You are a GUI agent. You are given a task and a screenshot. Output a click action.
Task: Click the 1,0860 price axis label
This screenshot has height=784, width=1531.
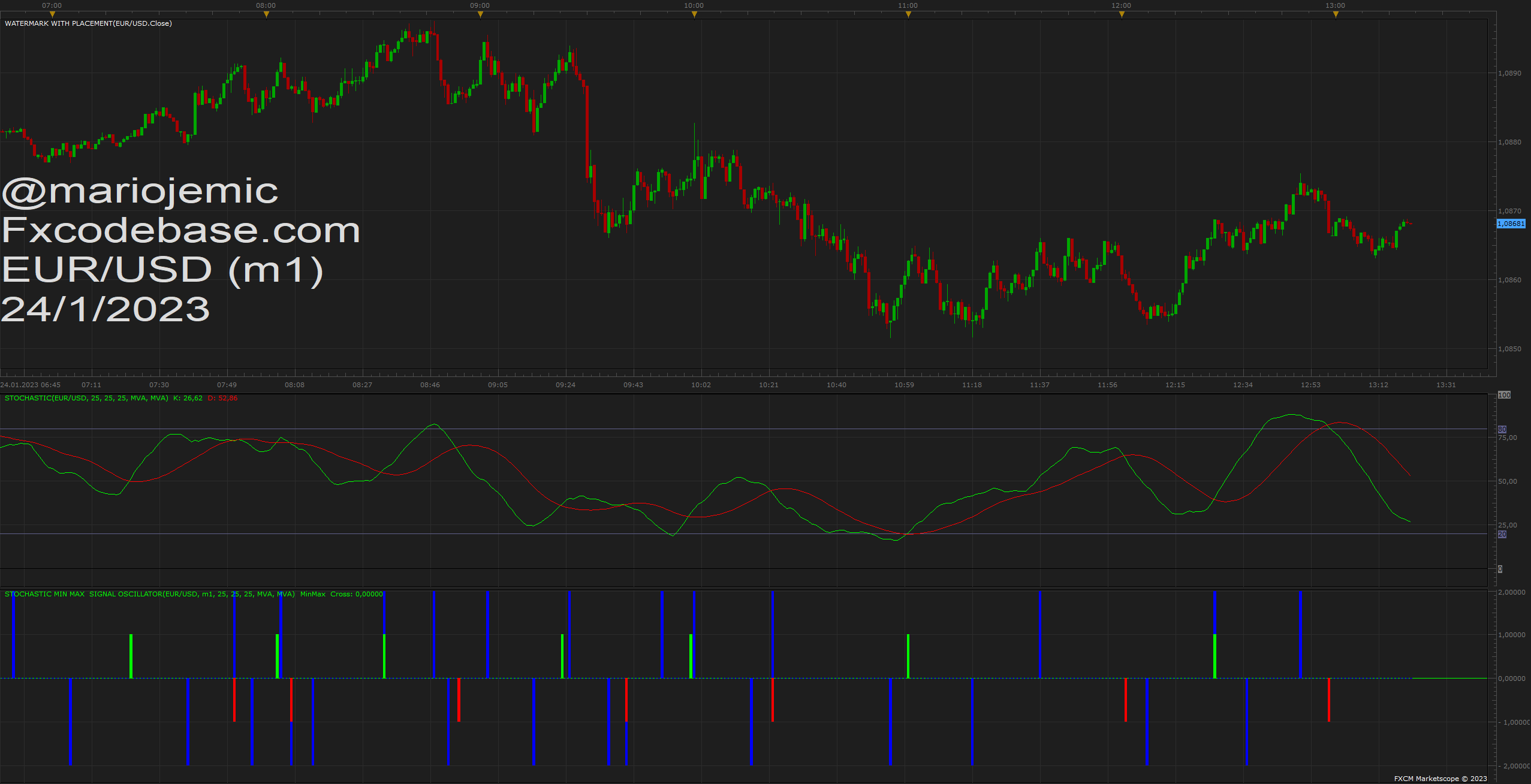point(1509,280)
